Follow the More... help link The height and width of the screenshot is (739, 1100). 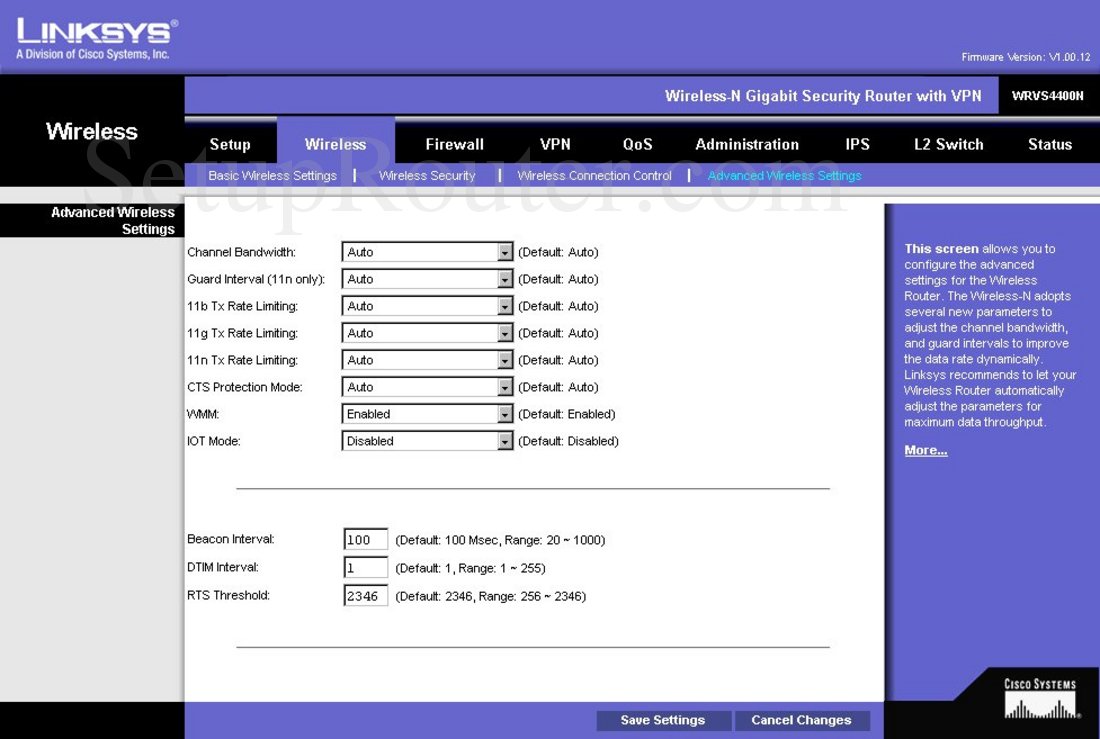coord(925,449)
